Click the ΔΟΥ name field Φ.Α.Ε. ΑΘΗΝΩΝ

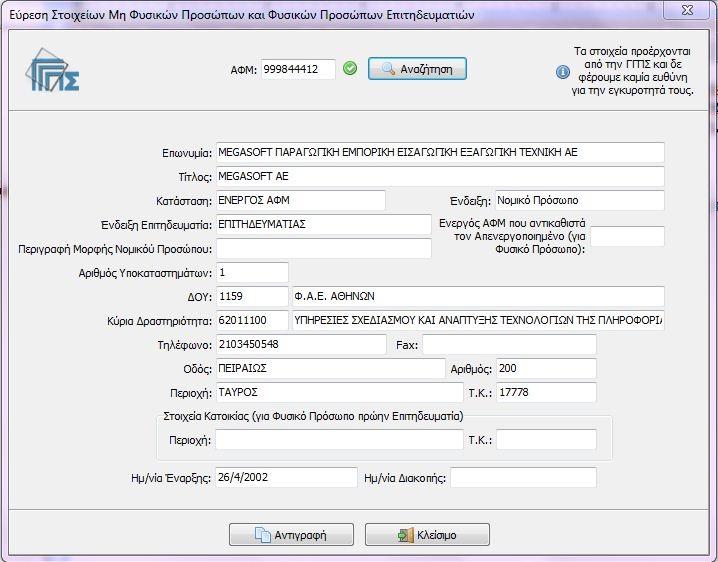[x=478, y=296]
